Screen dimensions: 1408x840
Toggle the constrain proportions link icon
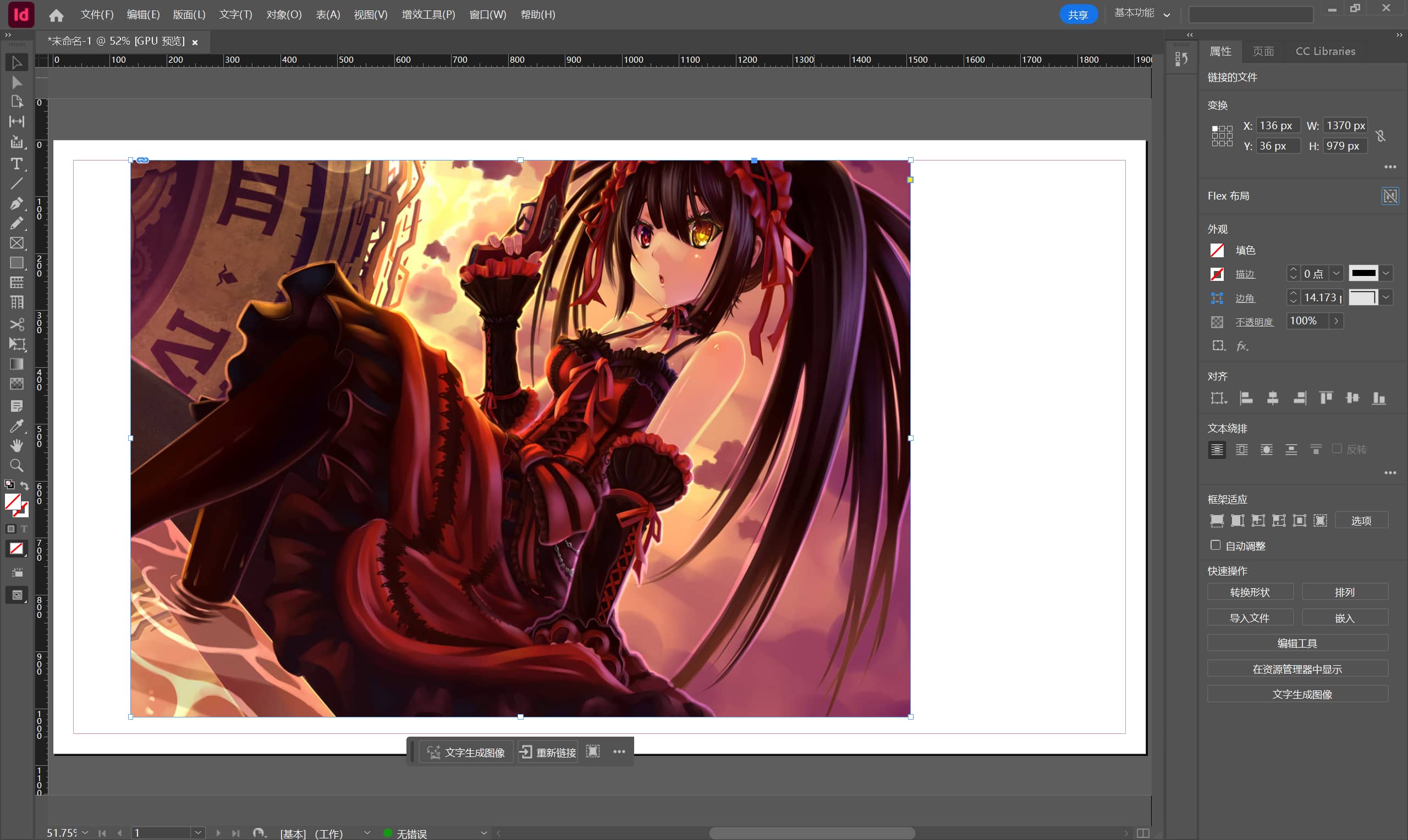[1381, 136]
